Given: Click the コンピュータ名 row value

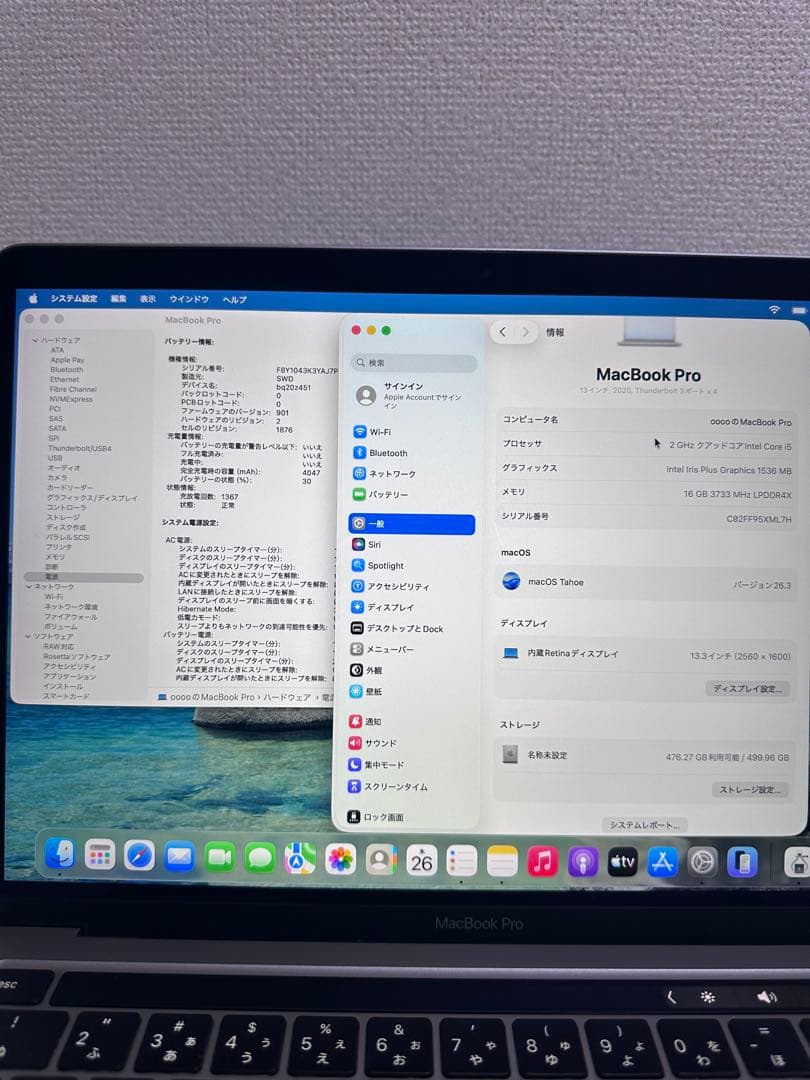Looking at the screenshot, I should pos(751,422).
